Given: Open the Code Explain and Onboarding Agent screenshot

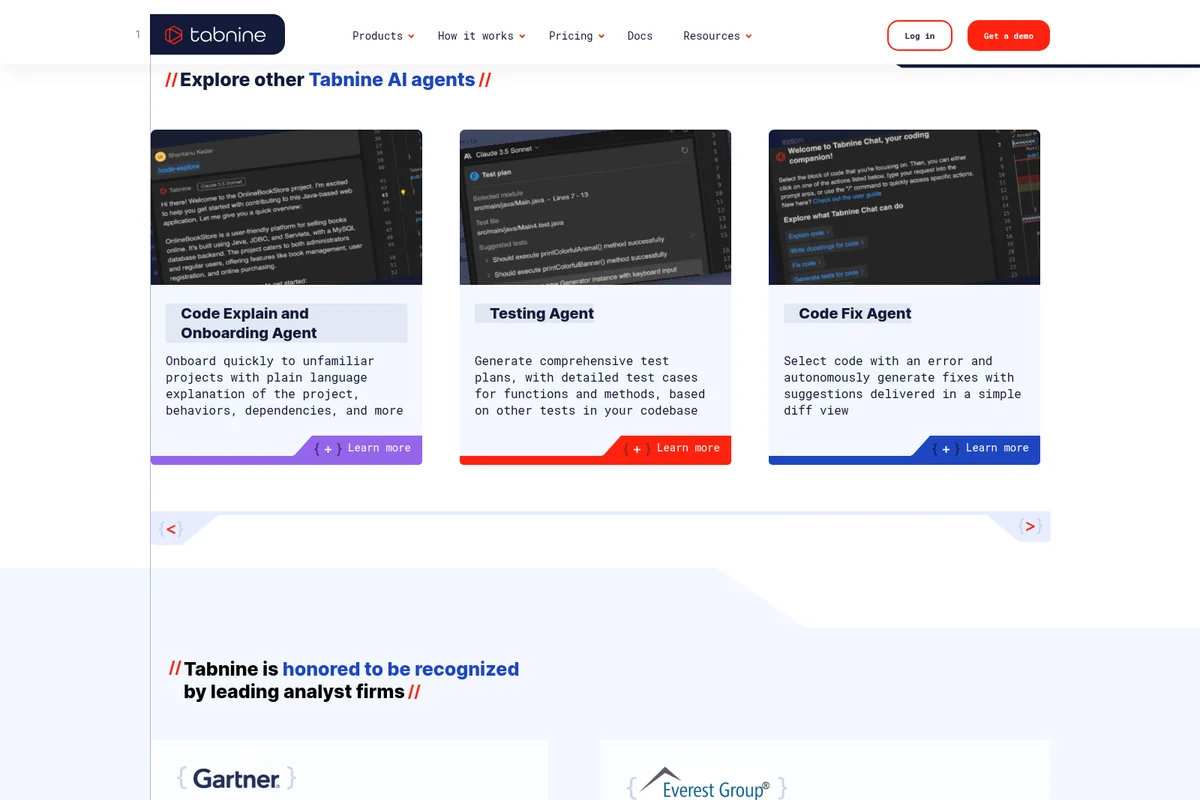Looking at the screenshot, I should (x=286, y=207).
